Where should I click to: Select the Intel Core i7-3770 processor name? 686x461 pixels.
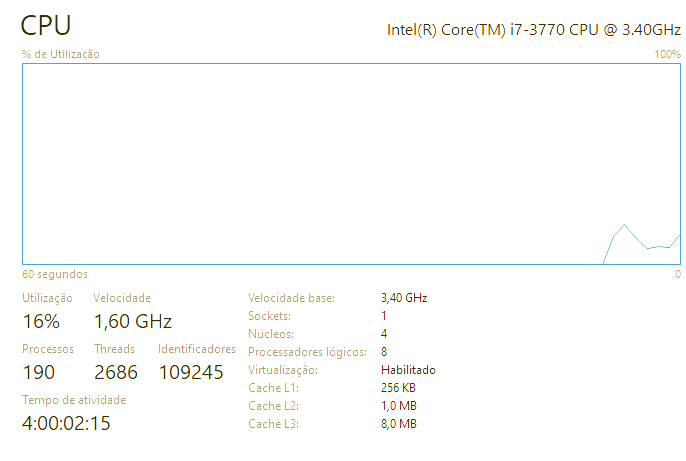click(534, 30)
